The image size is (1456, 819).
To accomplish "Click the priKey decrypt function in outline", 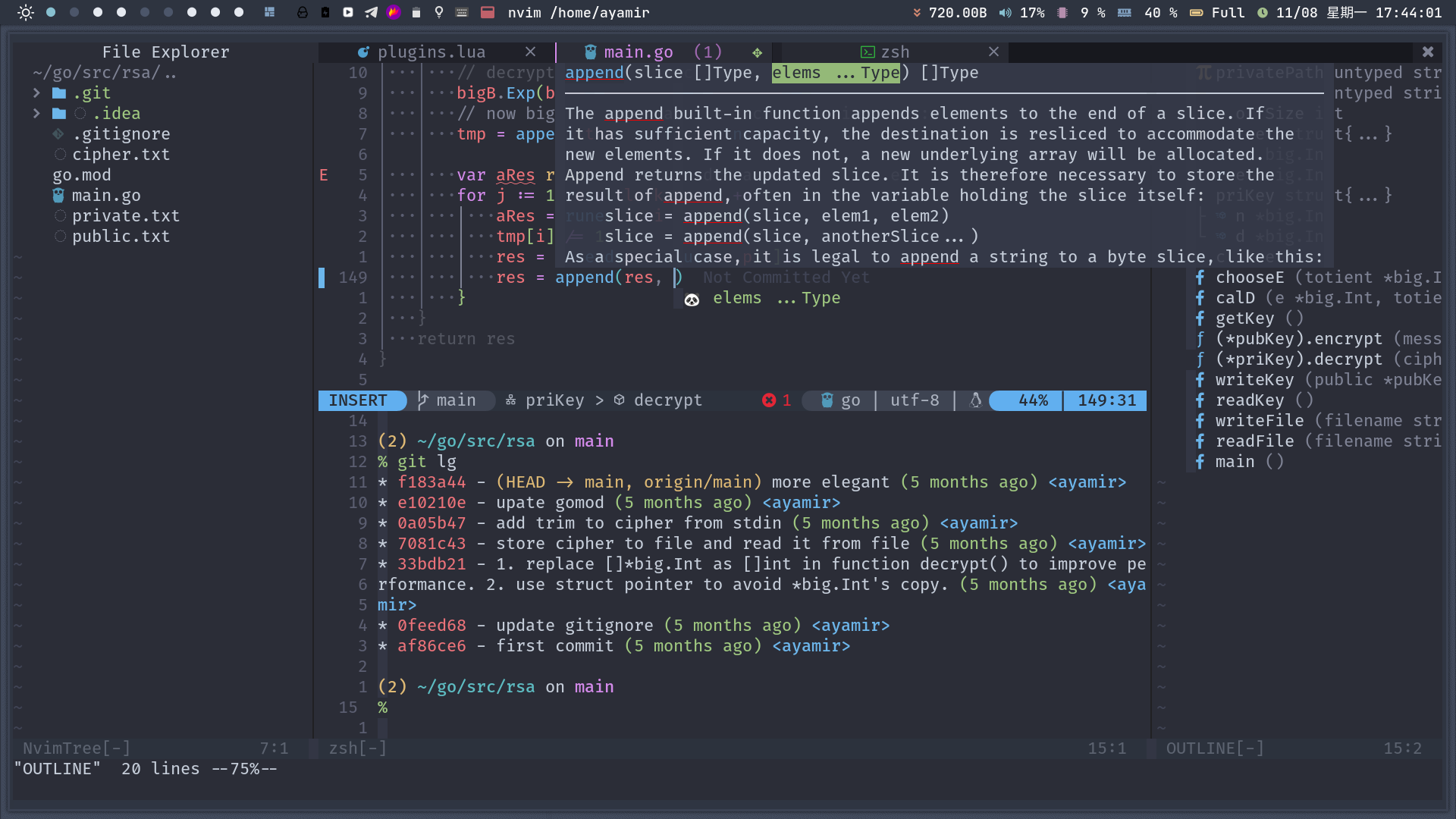I will tap(1300, 359).
